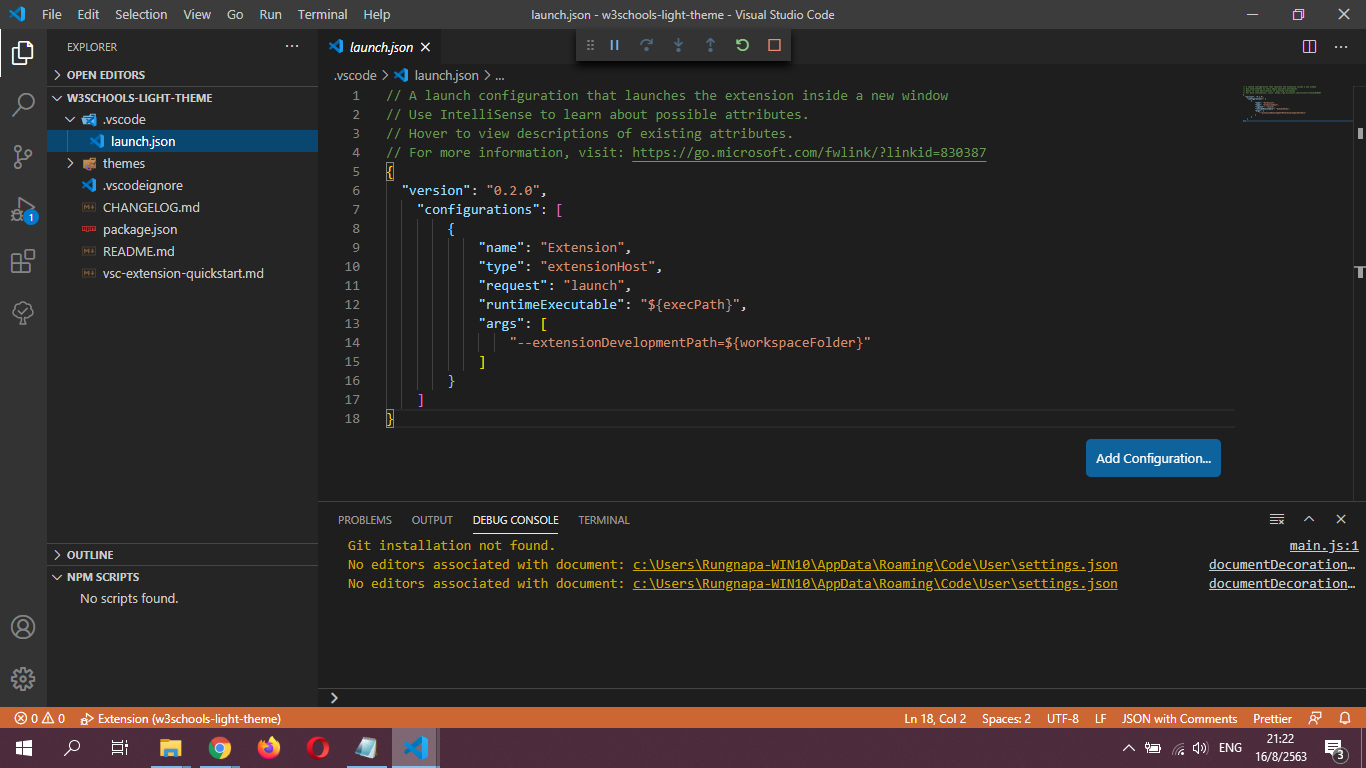The image size is (1366, 768).
Task: Click the debug console input field
Action: point(840,698)
